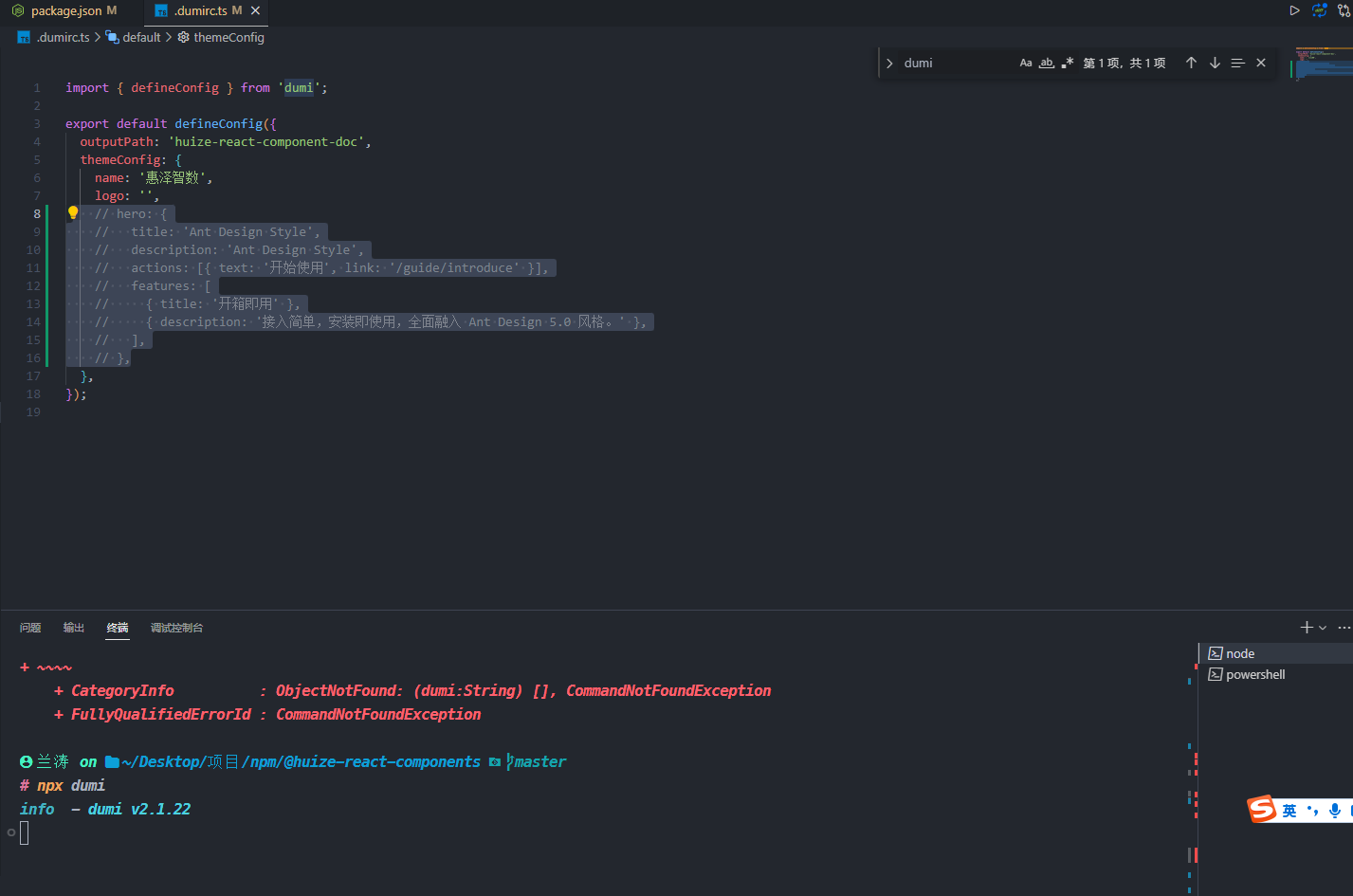Click the Sogou punctuation mode icon
The image size is (1353, 896).
point(1312,811)
